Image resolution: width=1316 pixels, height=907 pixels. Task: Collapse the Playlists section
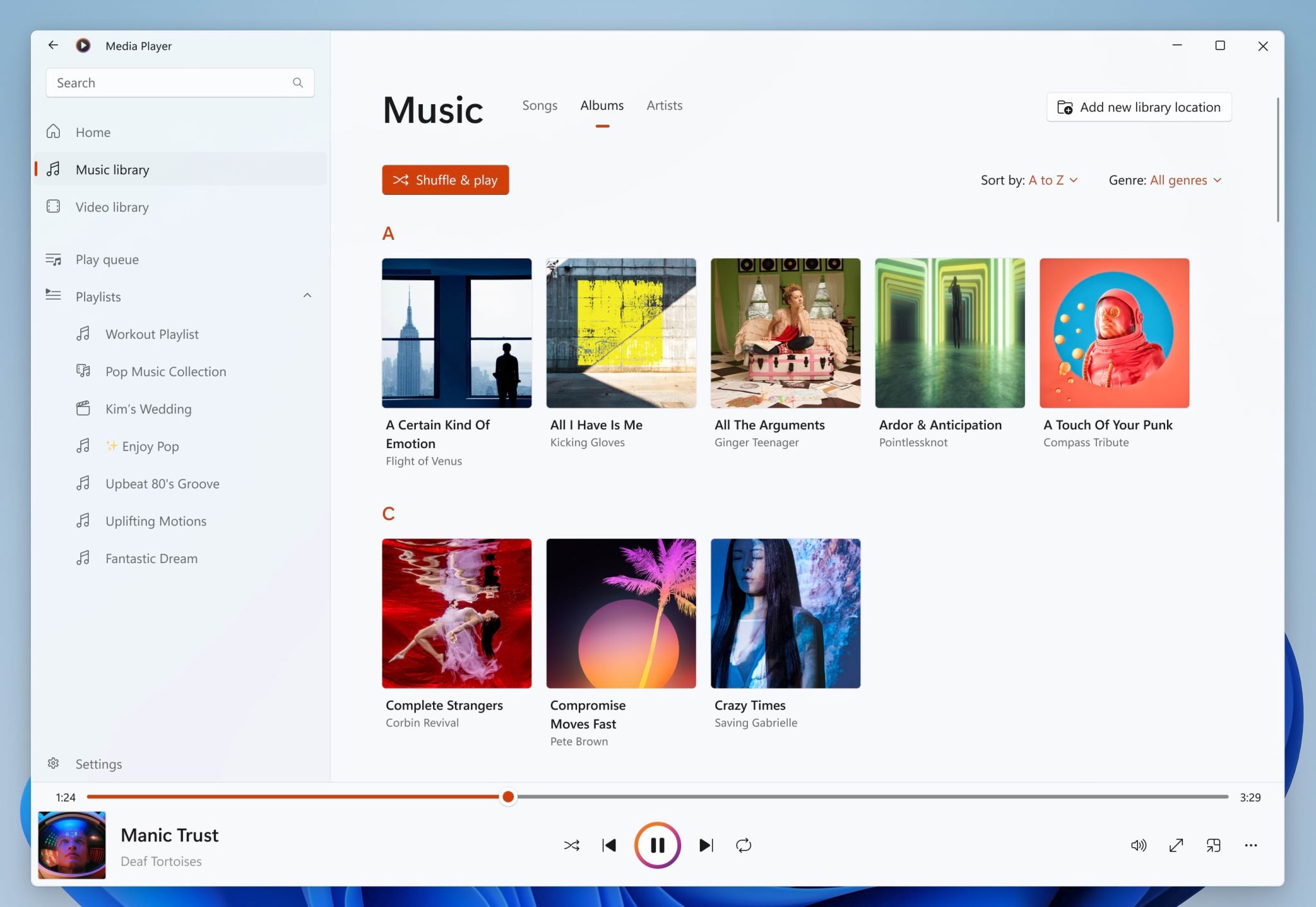click(307, 296)
